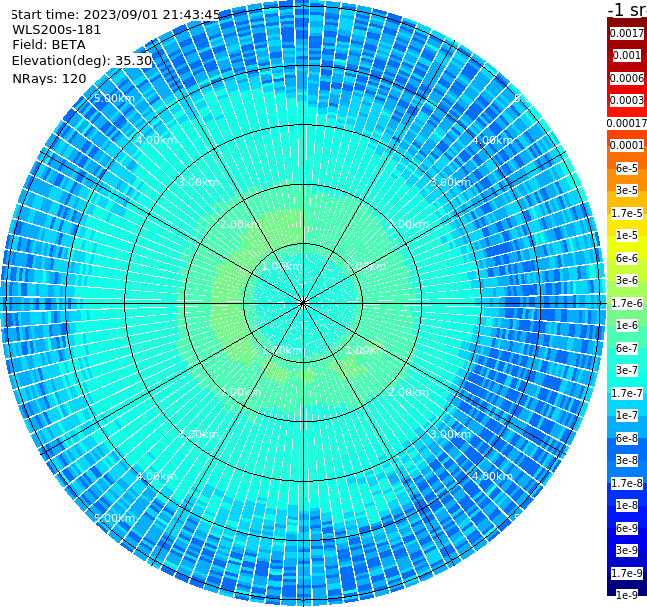Pick the yellow 1e-5 color band

coord(627,235)
